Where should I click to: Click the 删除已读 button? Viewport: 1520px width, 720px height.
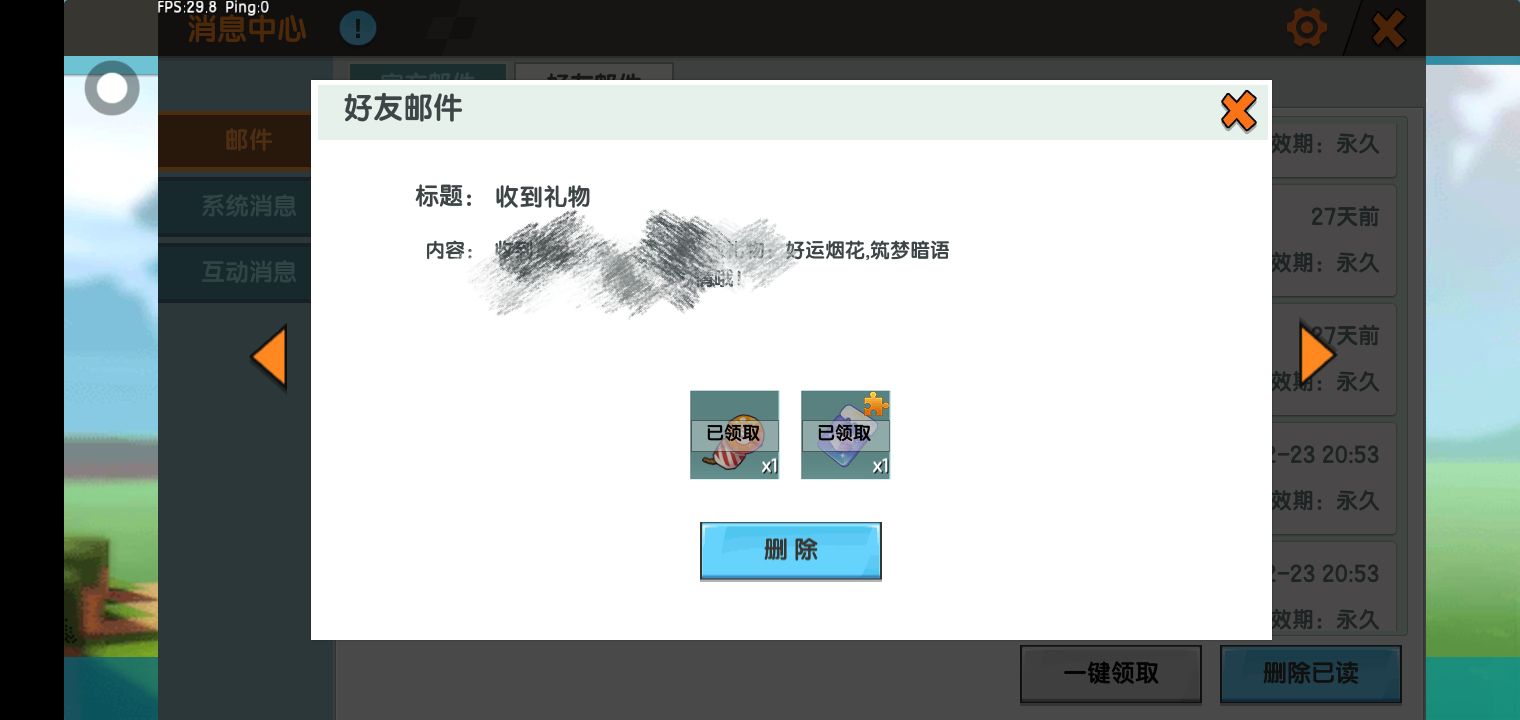1310,673
